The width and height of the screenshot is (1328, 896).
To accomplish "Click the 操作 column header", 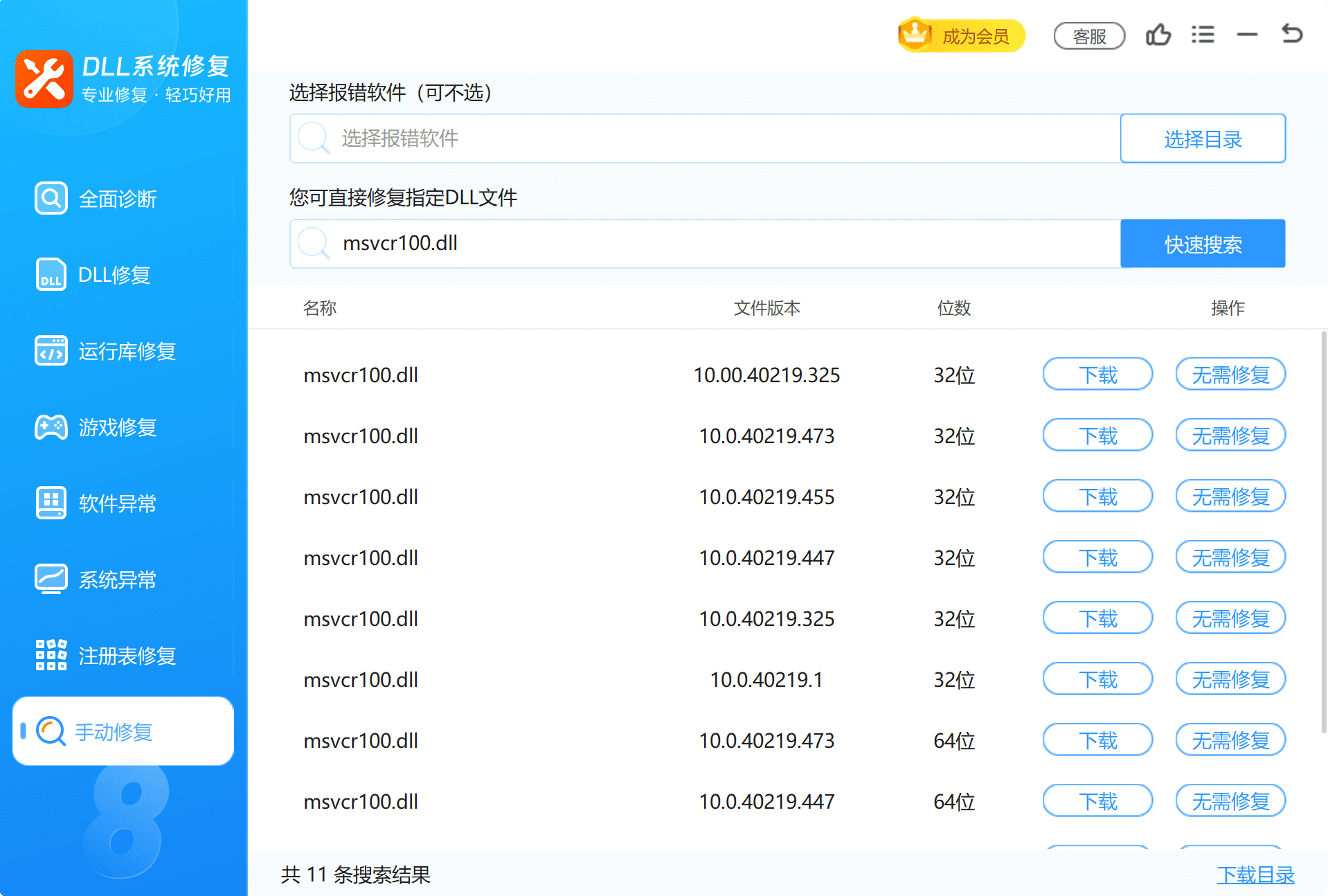I will coord(1228,307).
